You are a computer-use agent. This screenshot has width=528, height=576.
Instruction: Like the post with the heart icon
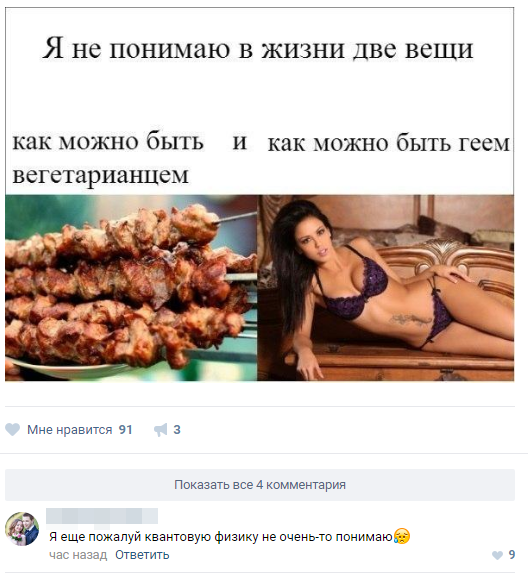click(12, 429)
